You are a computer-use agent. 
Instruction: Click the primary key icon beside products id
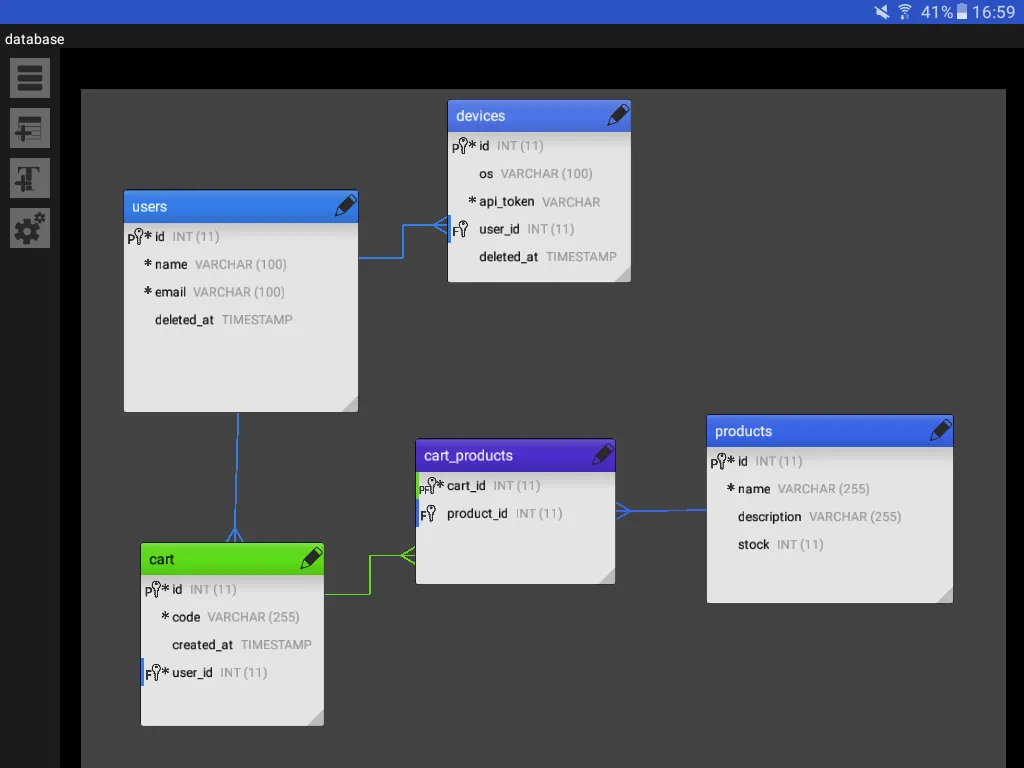720,461
